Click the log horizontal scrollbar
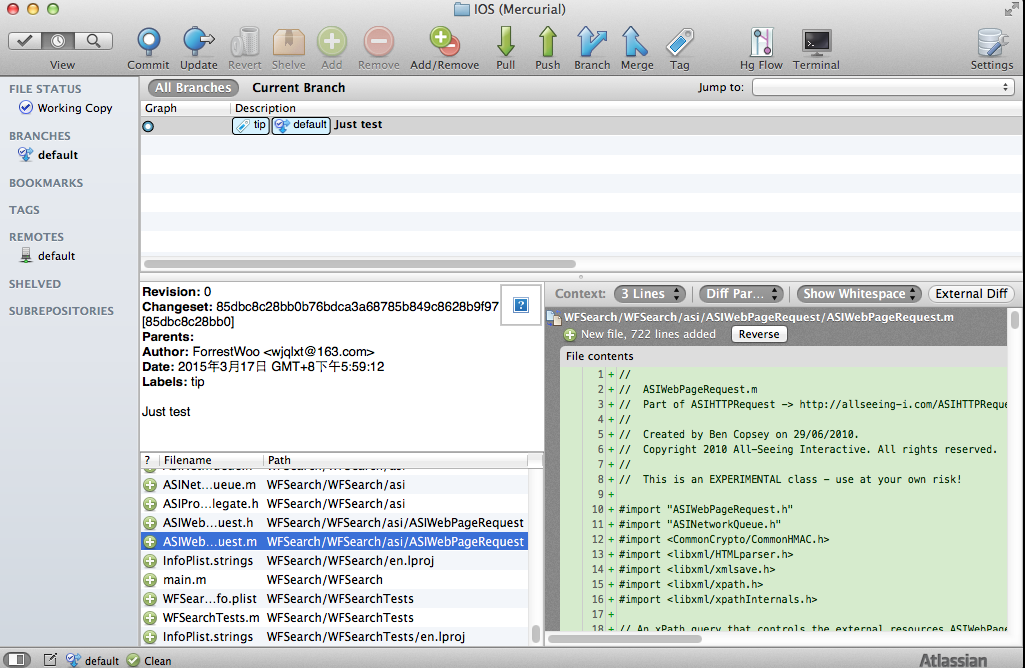The image size is (1025, 668). click(x=360, y=264)
